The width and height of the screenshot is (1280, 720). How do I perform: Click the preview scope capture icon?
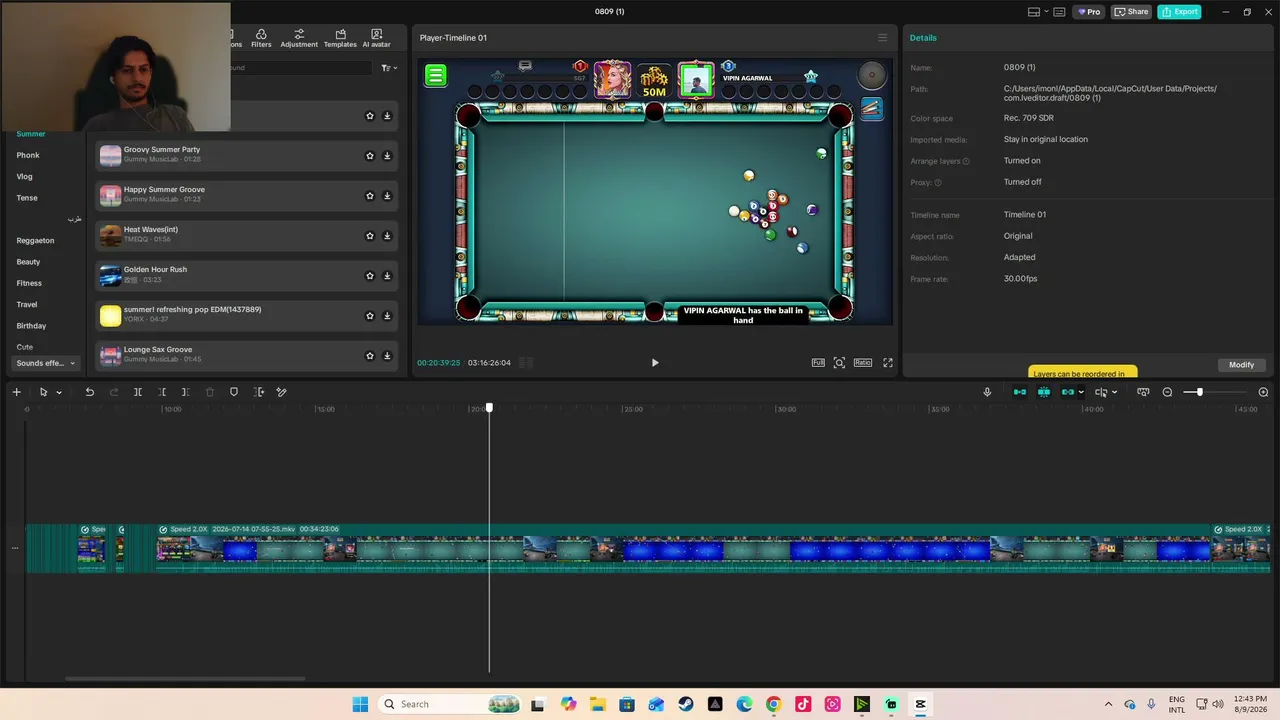[x=839, y=363]
